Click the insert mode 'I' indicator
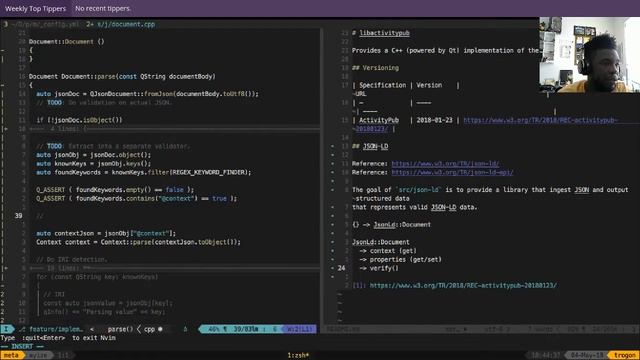Image resolution: width=640 pixels, height=360 pixels. click(6, 329)
